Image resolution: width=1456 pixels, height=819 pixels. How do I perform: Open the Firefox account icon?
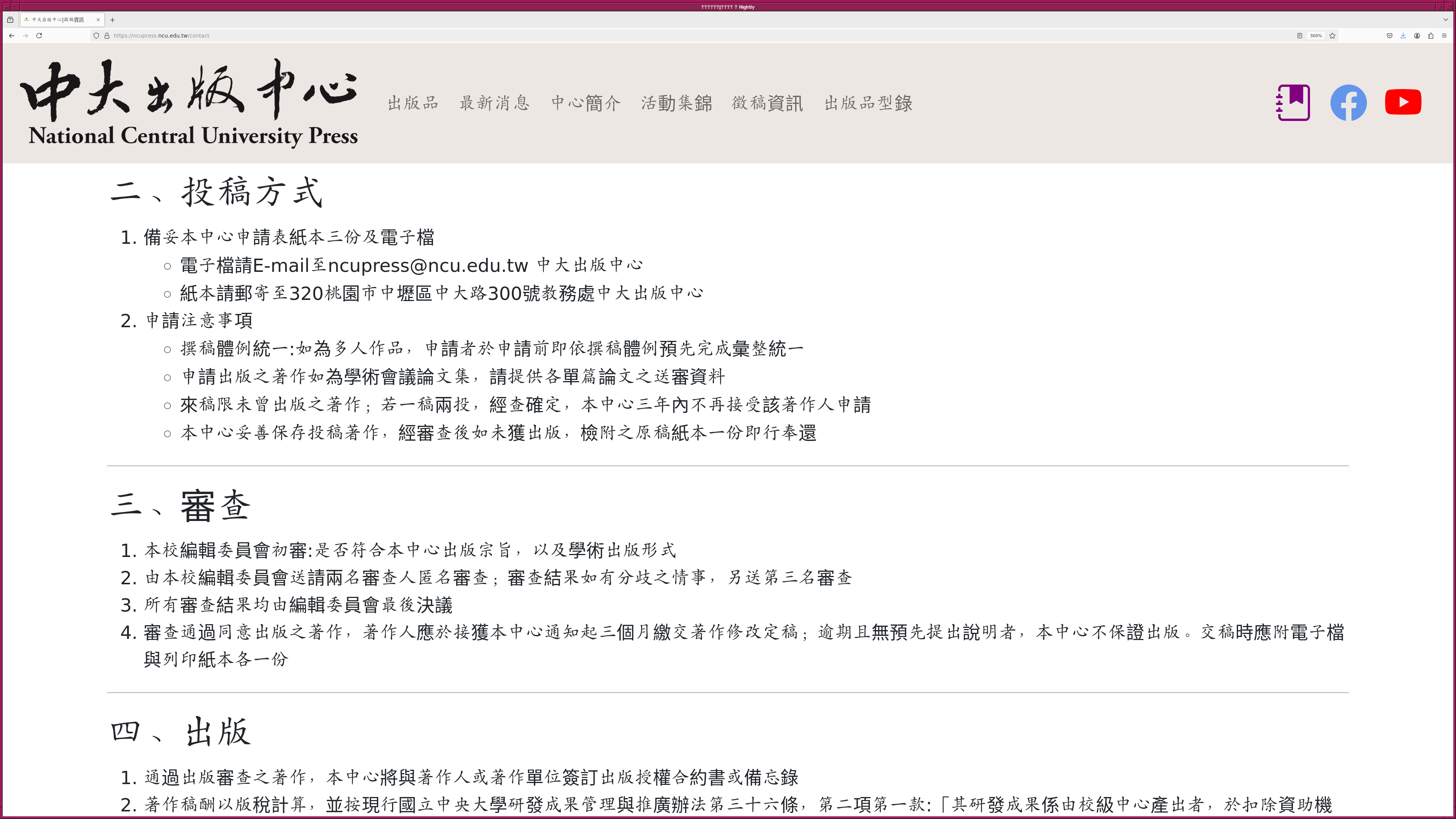pyautogui.click(x=1417, y=36)
